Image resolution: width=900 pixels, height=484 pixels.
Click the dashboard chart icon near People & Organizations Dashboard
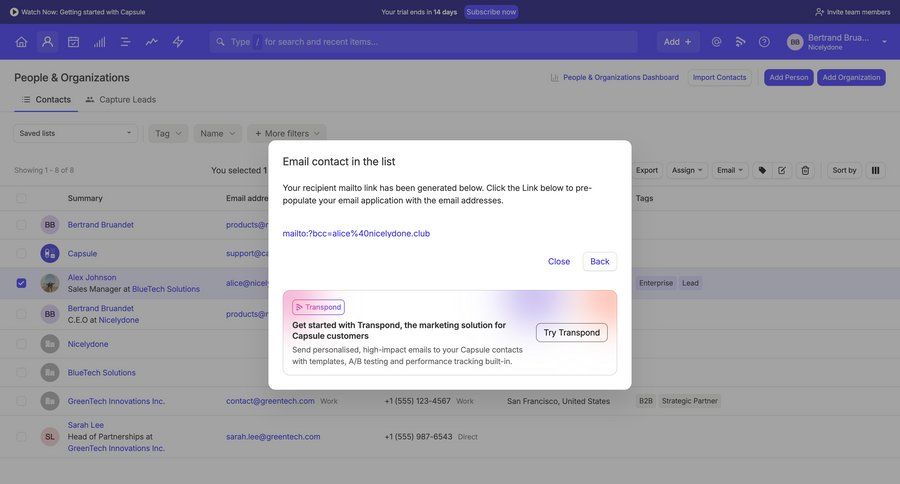pos(554,78)
